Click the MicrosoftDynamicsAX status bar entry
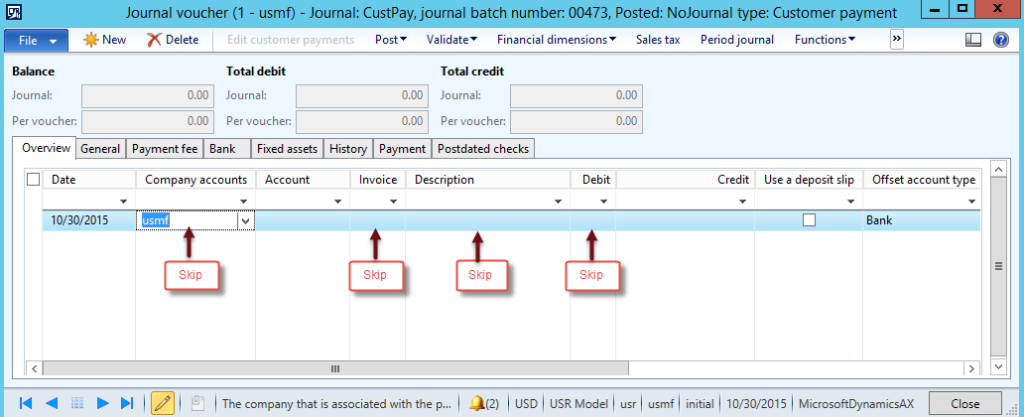 pos(855,403)
